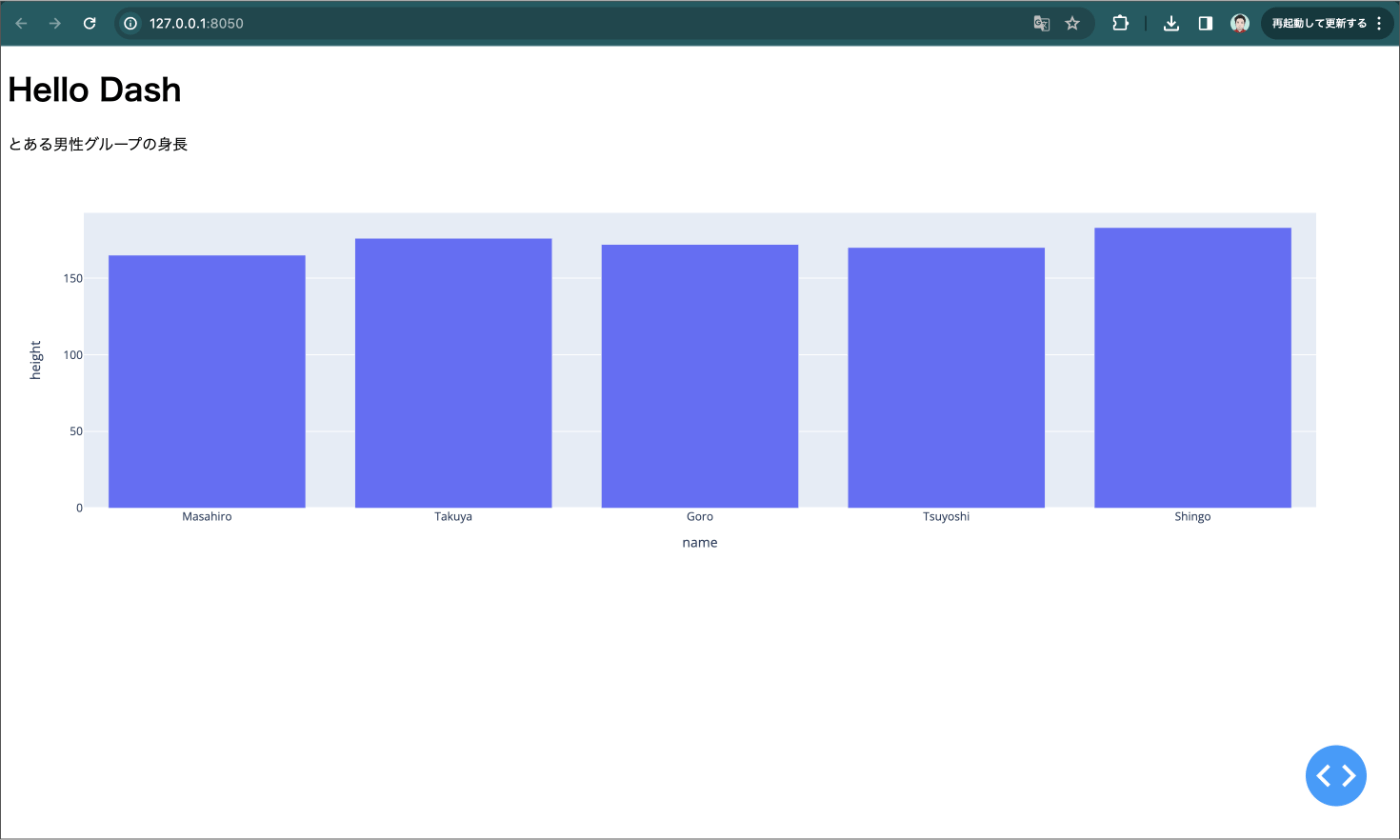Screen dimensions: 1400x840
Task: Click the 再起動して更新する button
Action: (x=1318, y=23)
